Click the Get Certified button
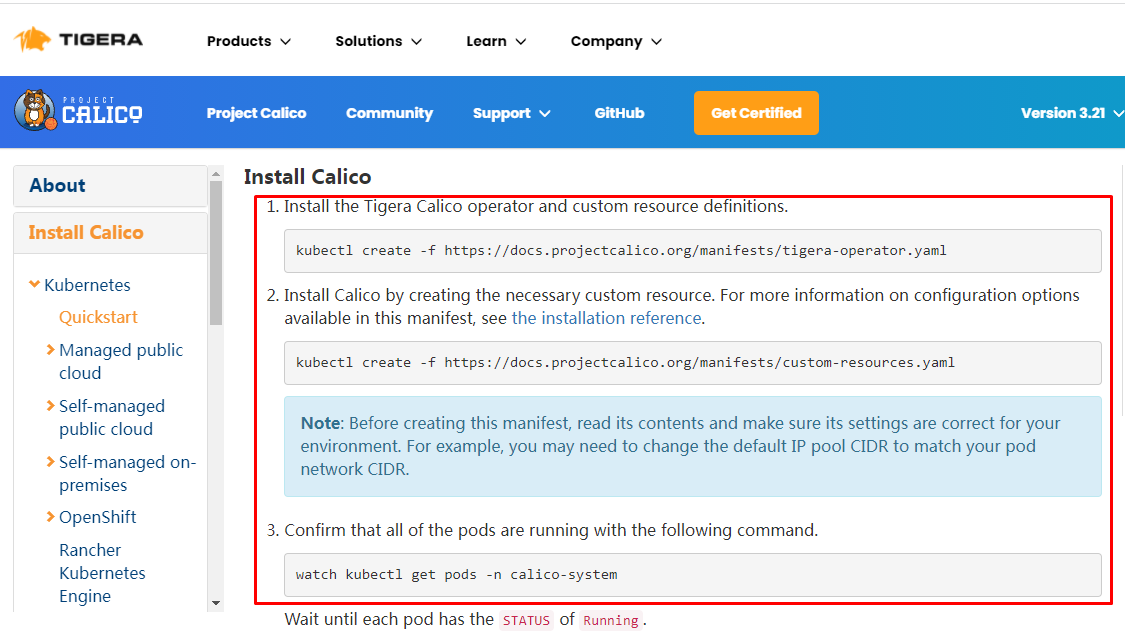 tap(756, 113)
